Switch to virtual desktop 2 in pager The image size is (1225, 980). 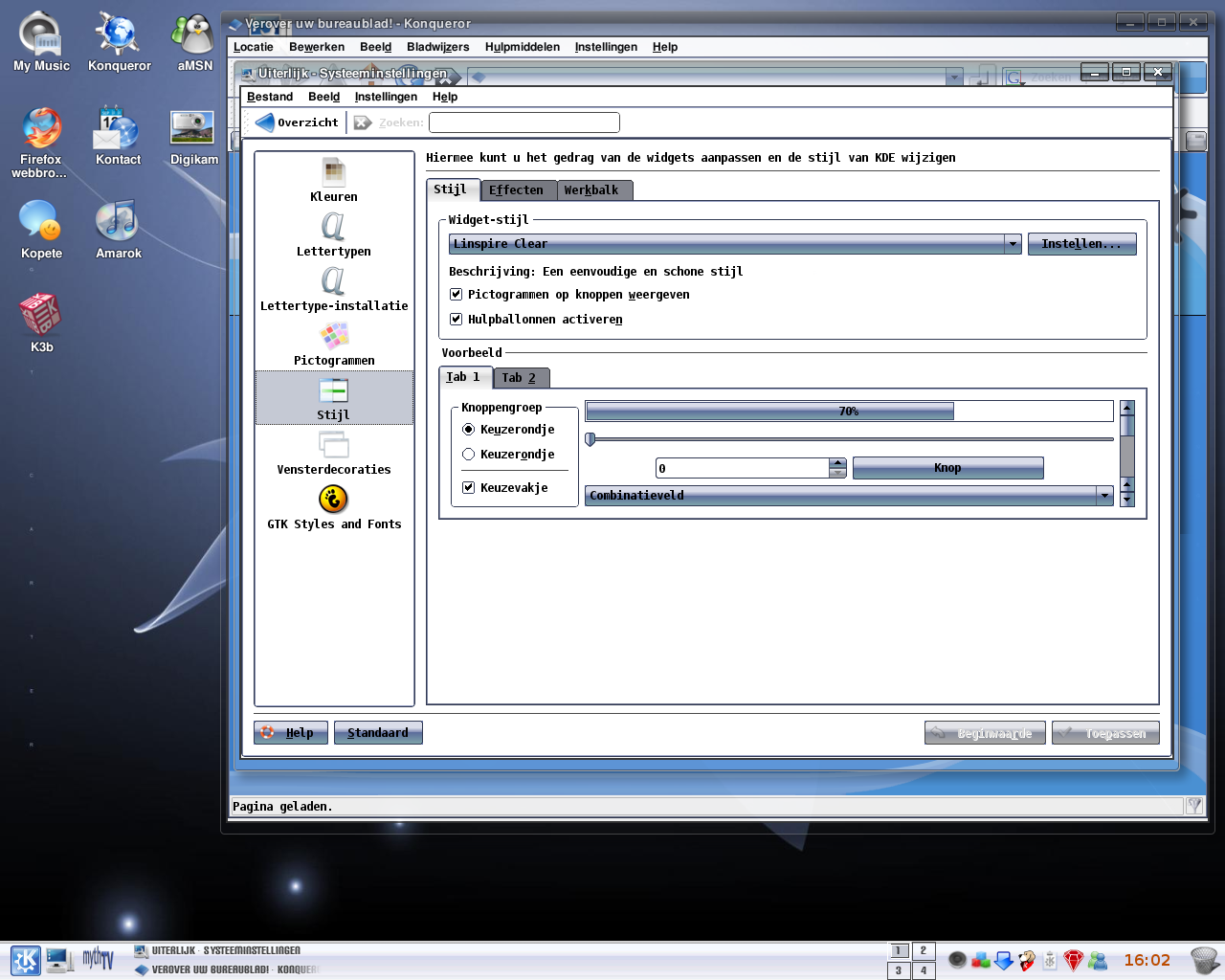click(x=924, y=950)
